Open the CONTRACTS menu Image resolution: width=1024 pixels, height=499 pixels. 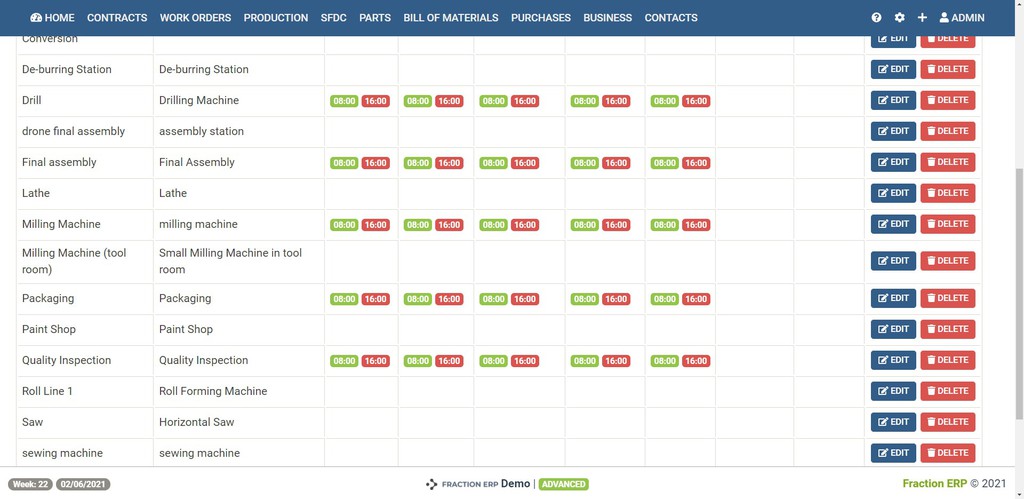point(117,18)
